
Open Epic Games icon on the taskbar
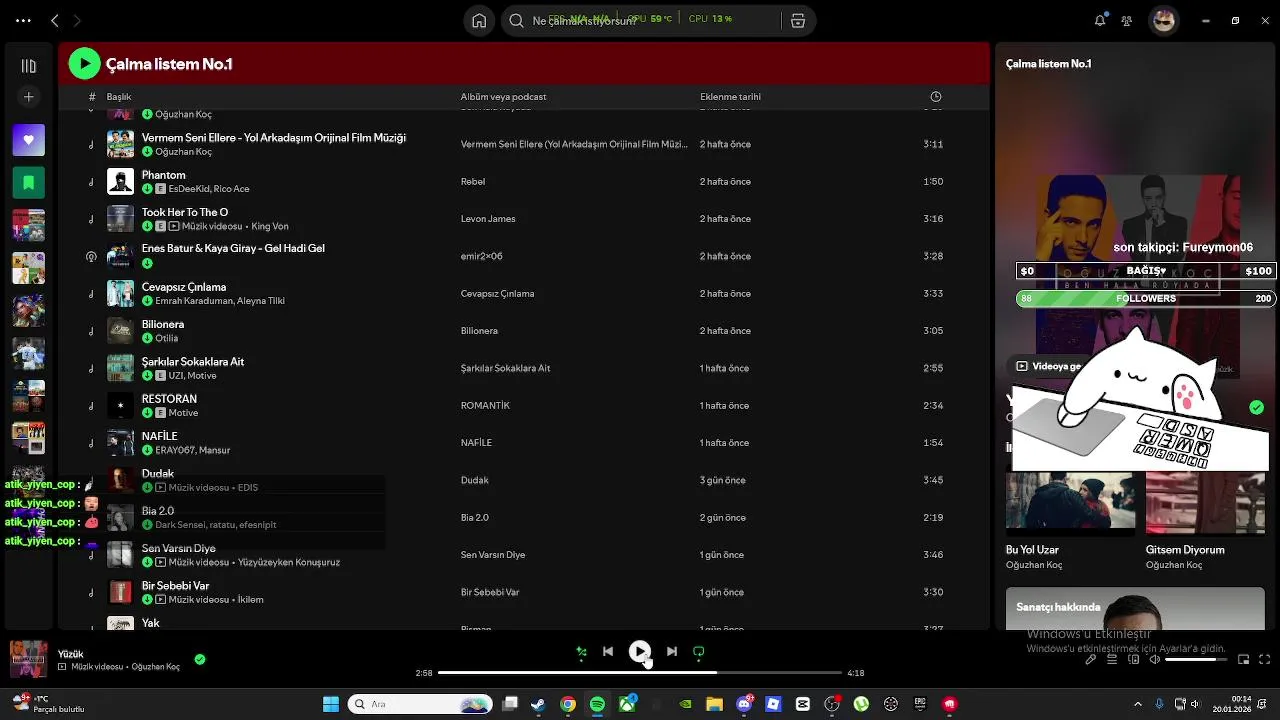point(920,704)
